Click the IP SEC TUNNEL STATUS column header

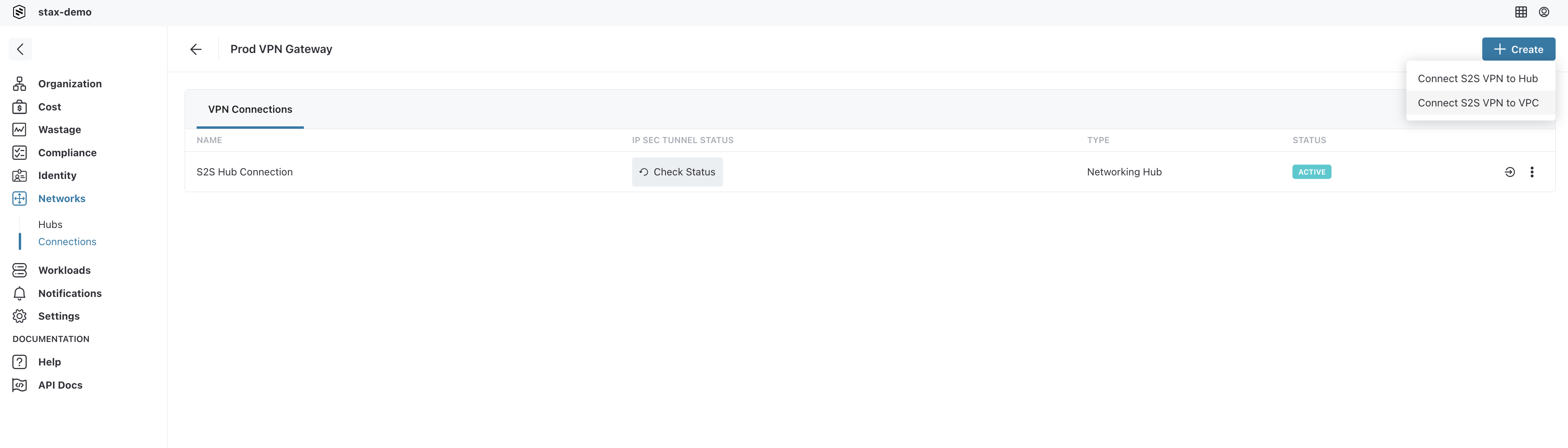[682, 140]
